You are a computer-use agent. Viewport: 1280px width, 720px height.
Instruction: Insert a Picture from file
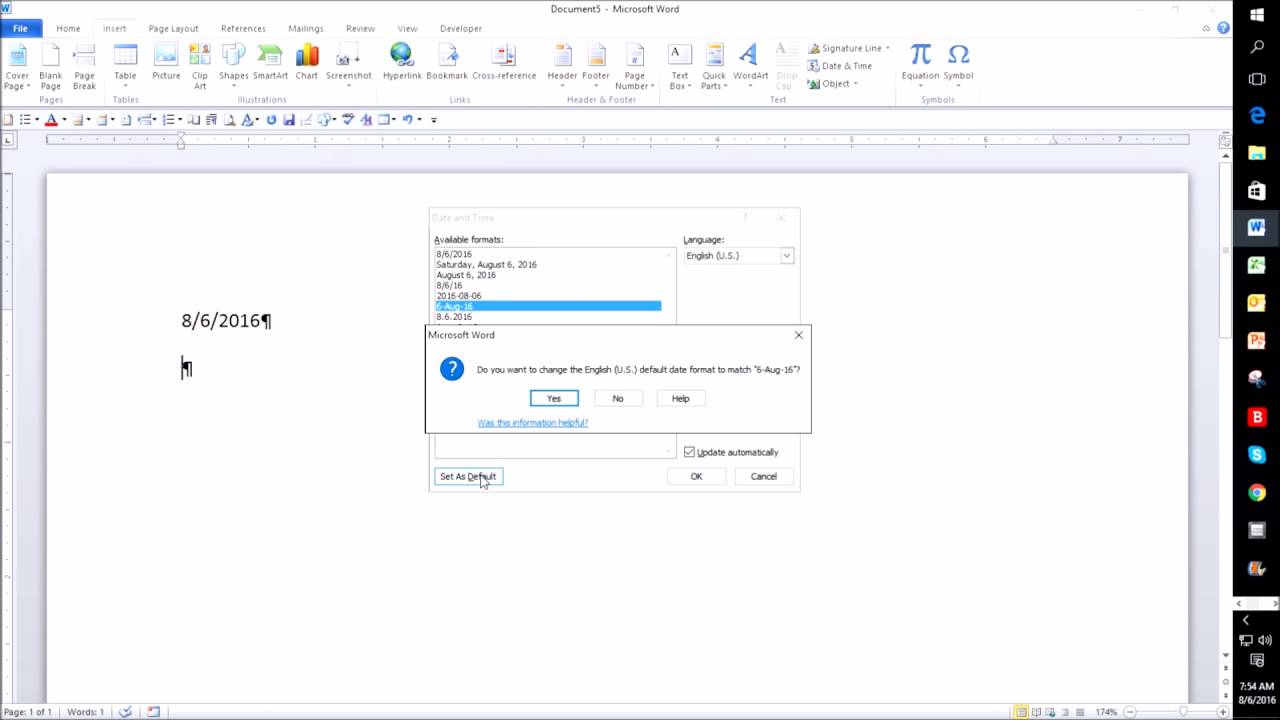coord(166,62)
